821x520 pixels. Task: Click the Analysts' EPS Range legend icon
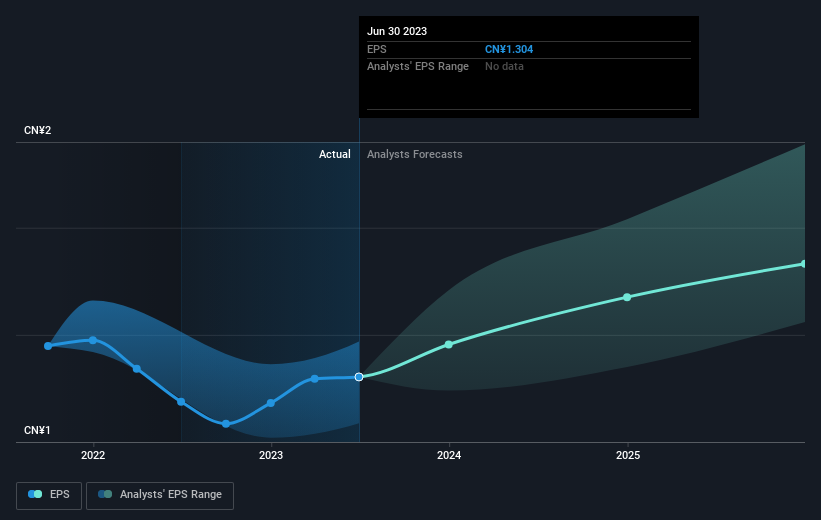pos(105,494)
